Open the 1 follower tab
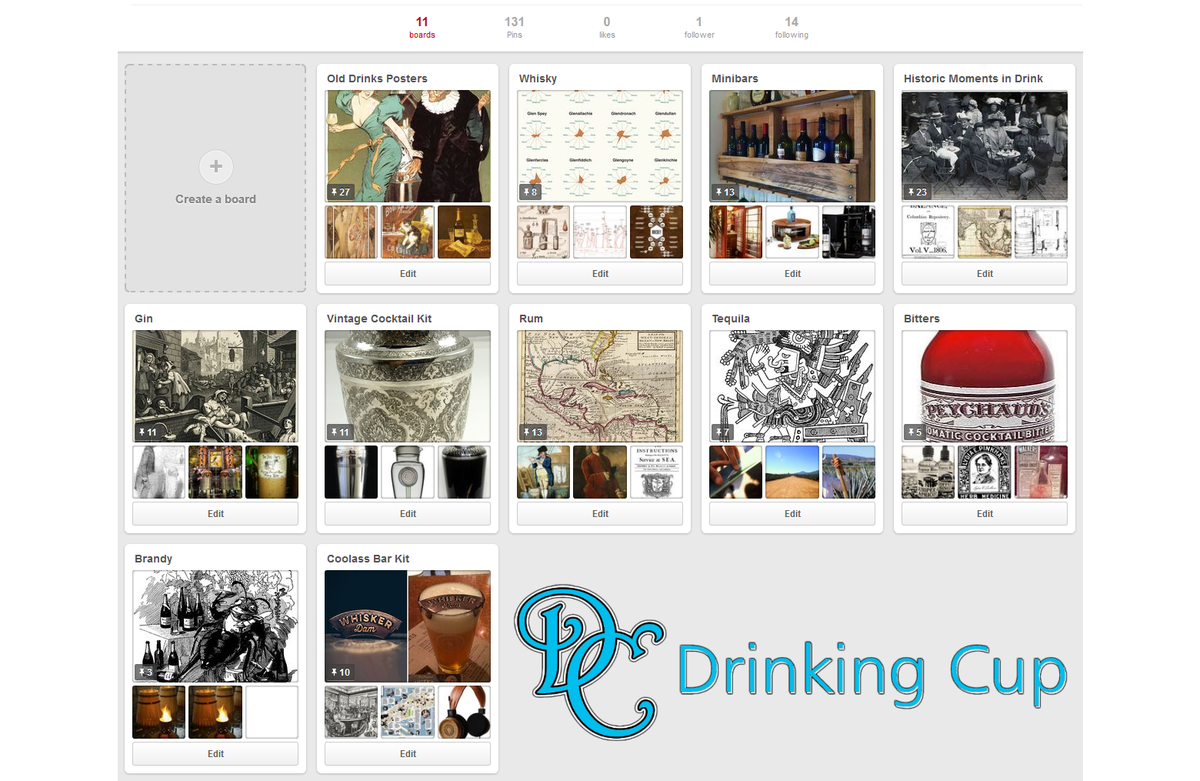This screenshot has height=781, width=1200. [x=699, y=27]
